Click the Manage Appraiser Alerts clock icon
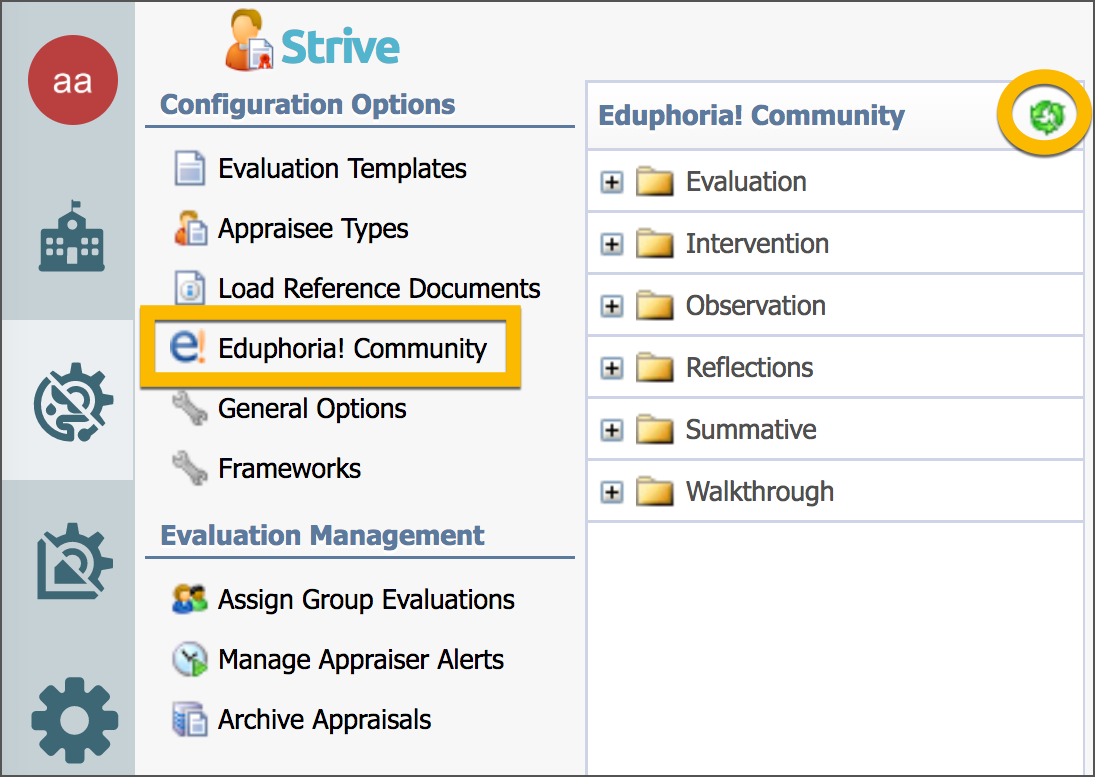 tap(190, 659)
